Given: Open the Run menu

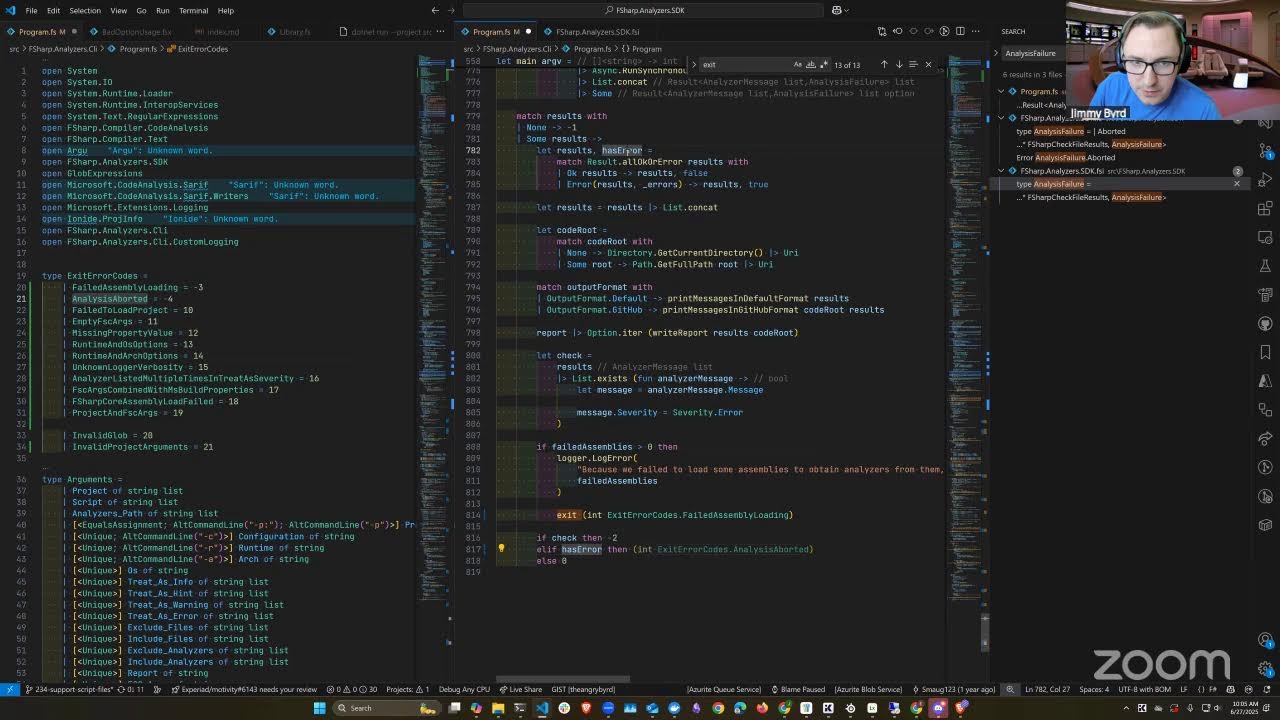Looking at the screenshot, I should pos(162,11).
